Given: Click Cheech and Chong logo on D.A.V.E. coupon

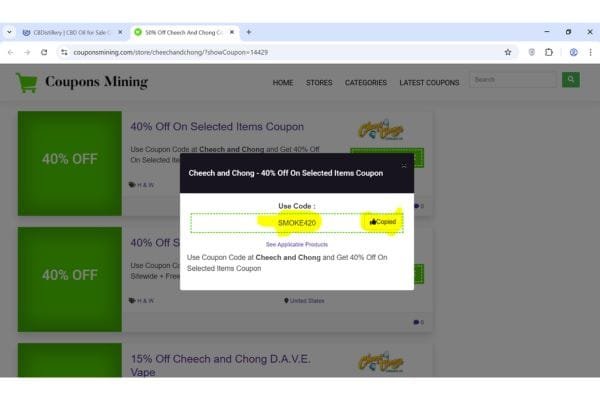Looking at the screenshot, I should coord(381,361).
